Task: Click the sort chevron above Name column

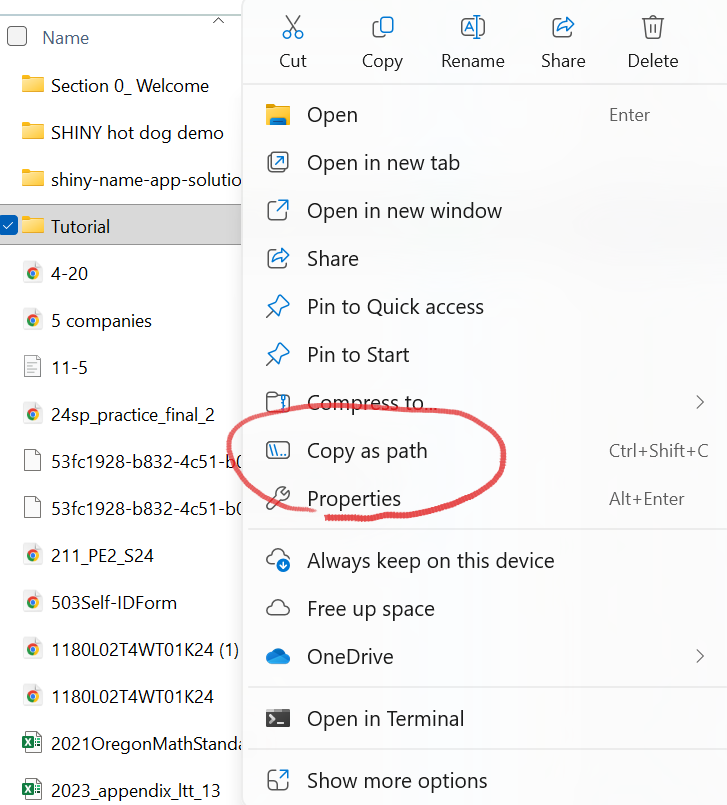Action: [x=219, y=19]
